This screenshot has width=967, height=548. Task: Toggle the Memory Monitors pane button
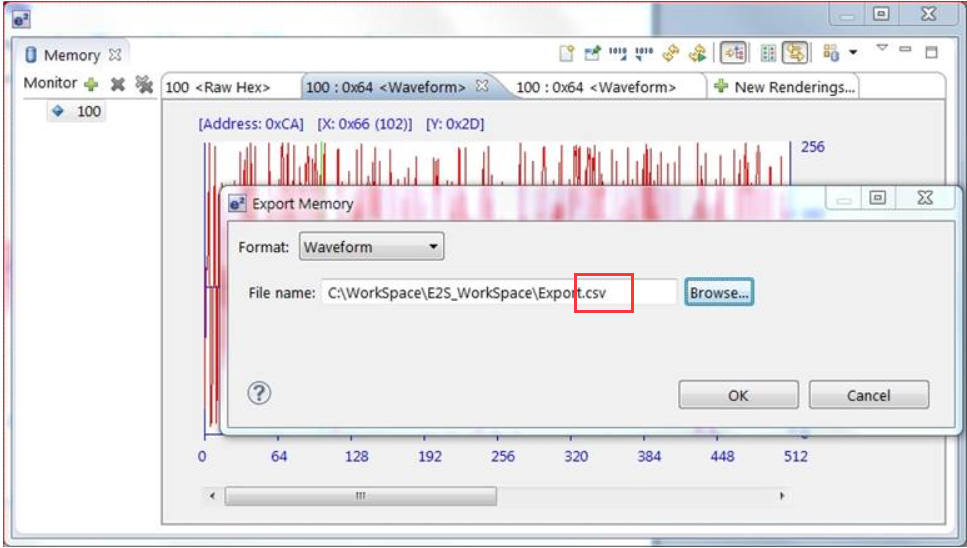click(733, 53)
